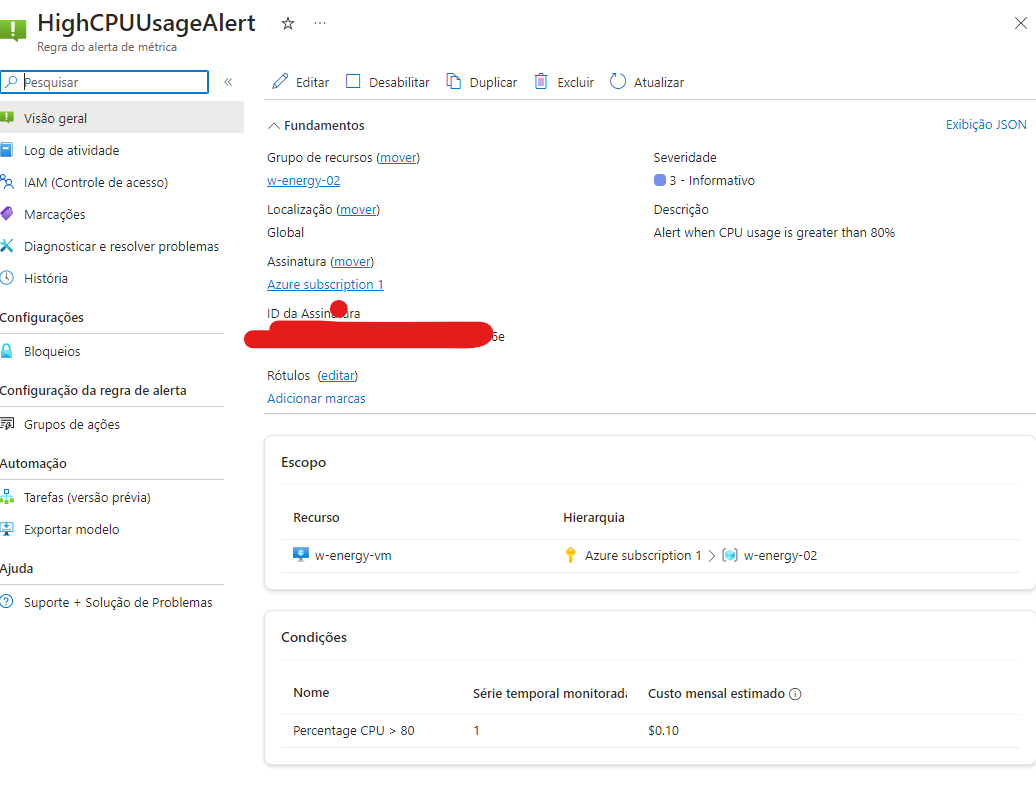
Task: Click the Editar pencil icon
Action: point(280,81)
